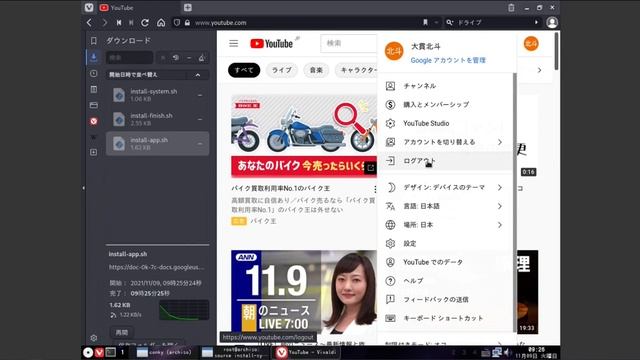
Task: Open Your data in YouTube
Action: pos(445,262)
